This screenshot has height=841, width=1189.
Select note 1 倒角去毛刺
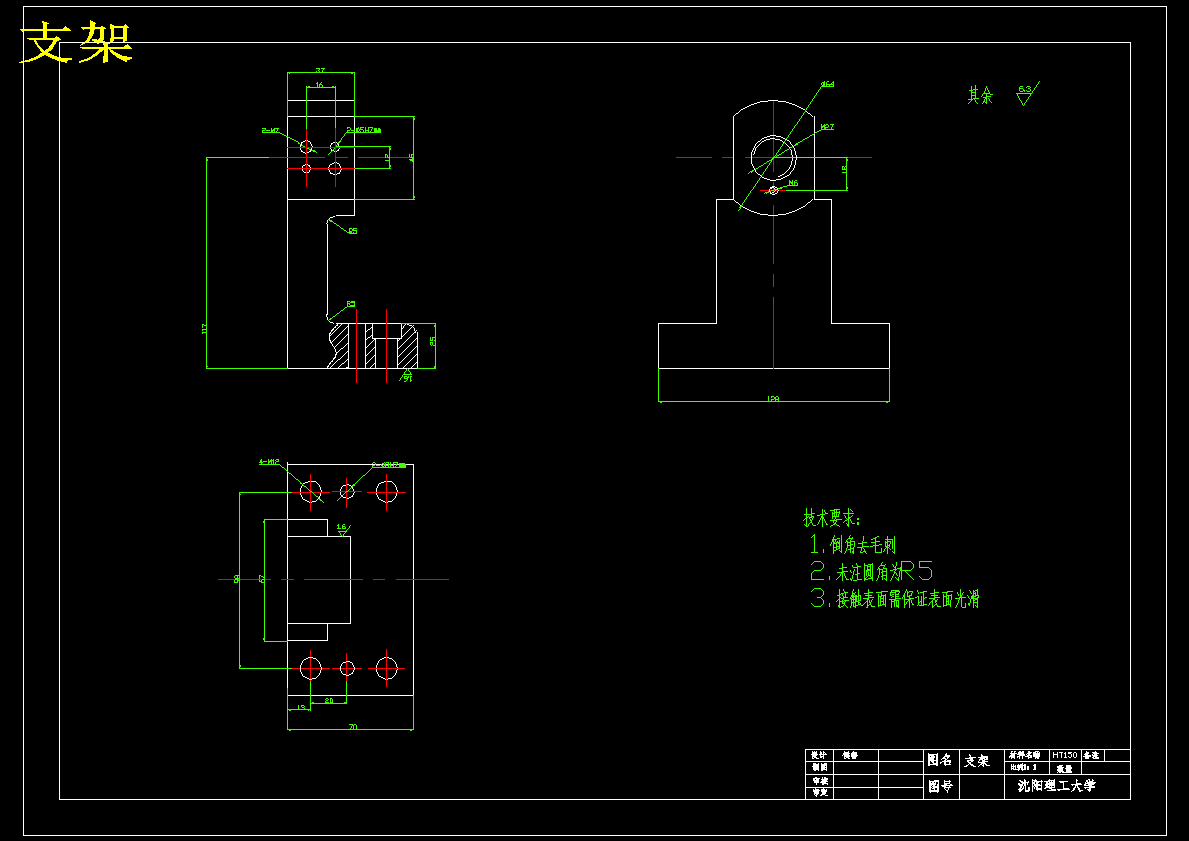point(853,544)
